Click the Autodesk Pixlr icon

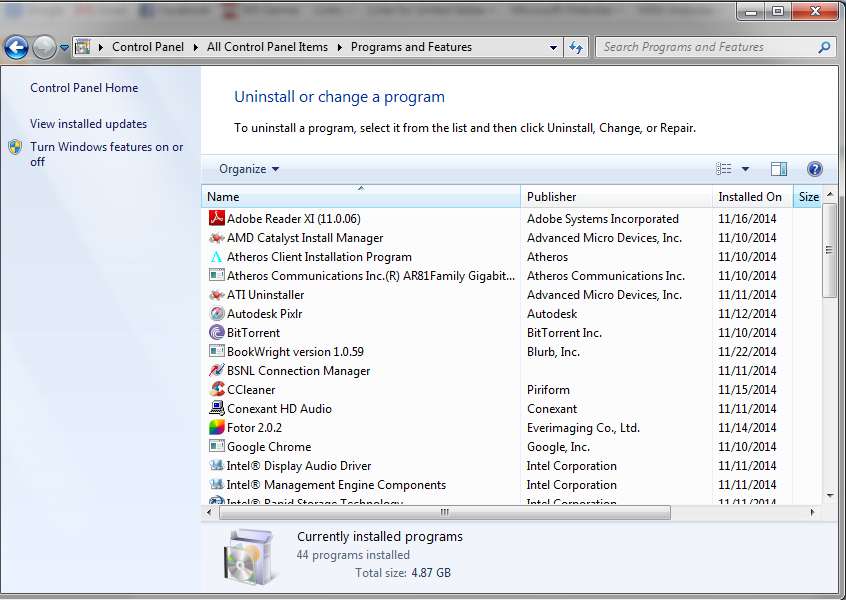tap(216, 313)
